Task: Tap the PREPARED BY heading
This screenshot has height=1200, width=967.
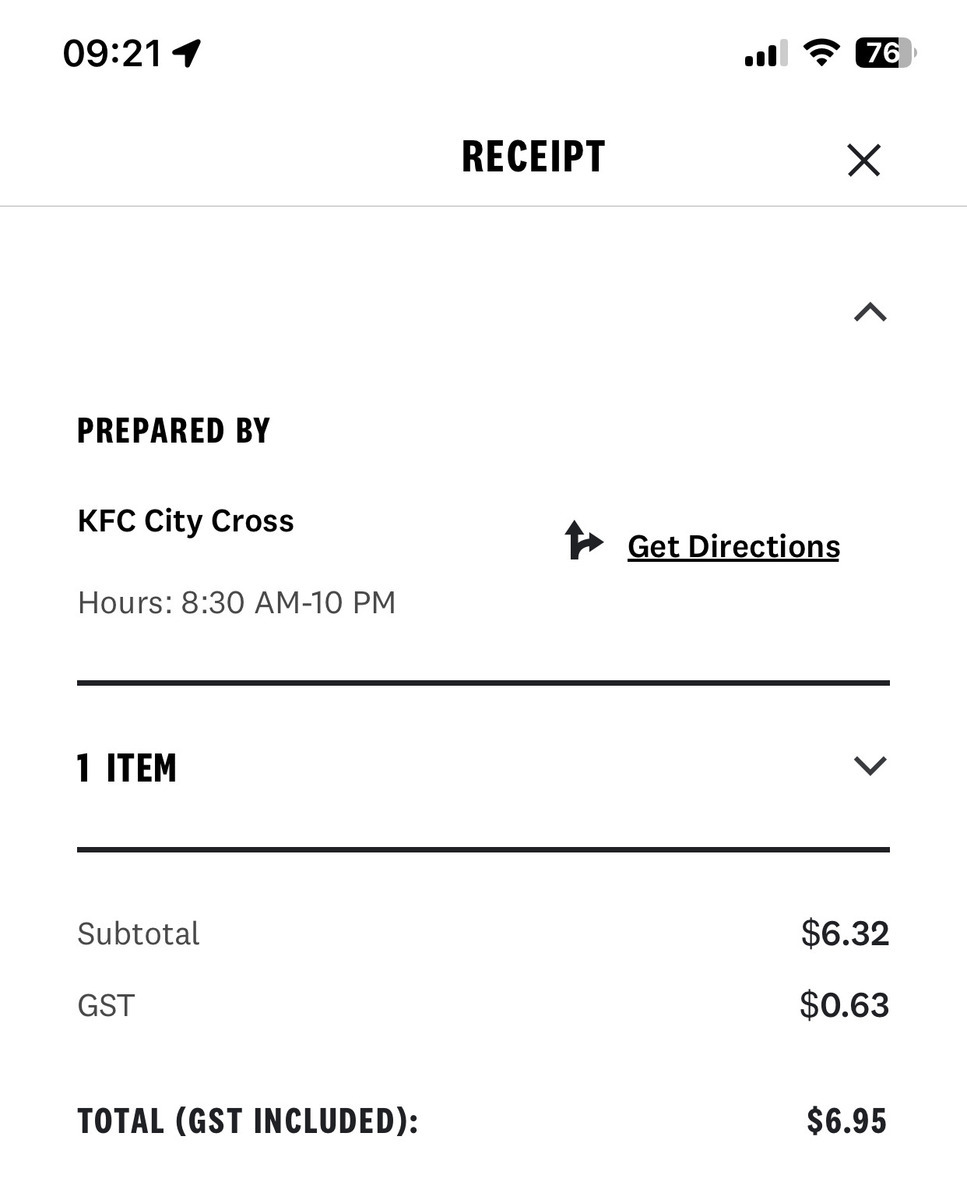Action: tap(174, 431)
